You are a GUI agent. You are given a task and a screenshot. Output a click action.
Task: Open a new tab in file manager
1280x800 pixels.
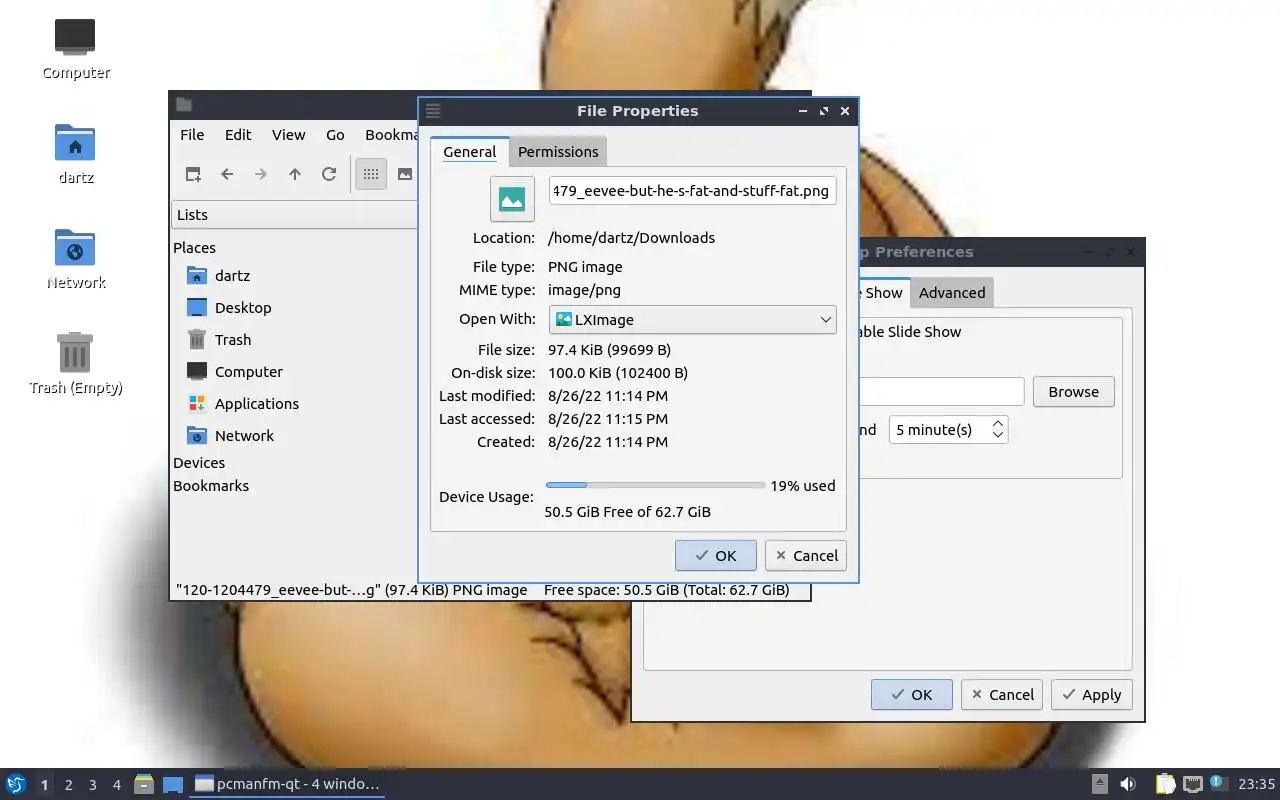coord(193,174)
